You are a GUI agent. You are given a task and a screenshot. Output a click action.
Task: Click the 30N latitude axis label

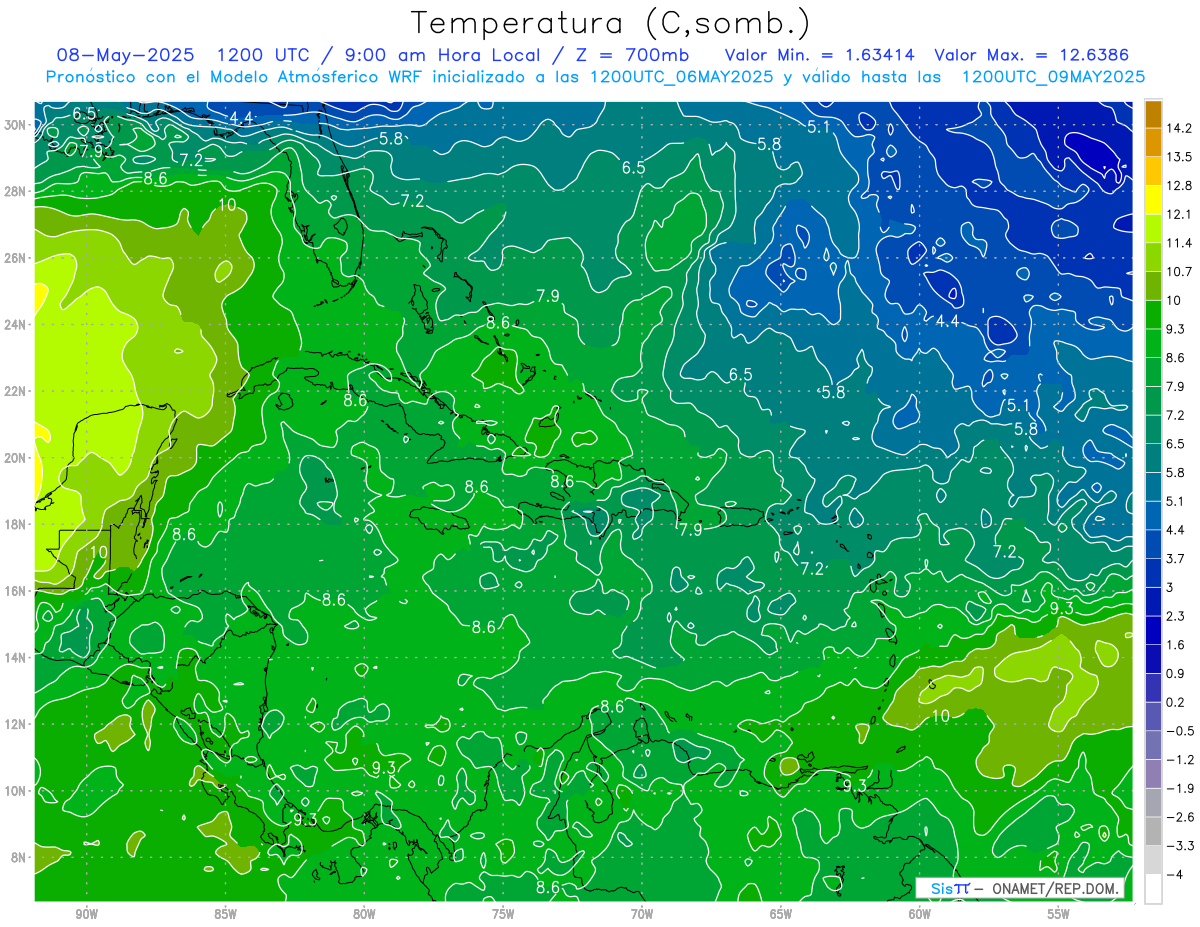15,125
